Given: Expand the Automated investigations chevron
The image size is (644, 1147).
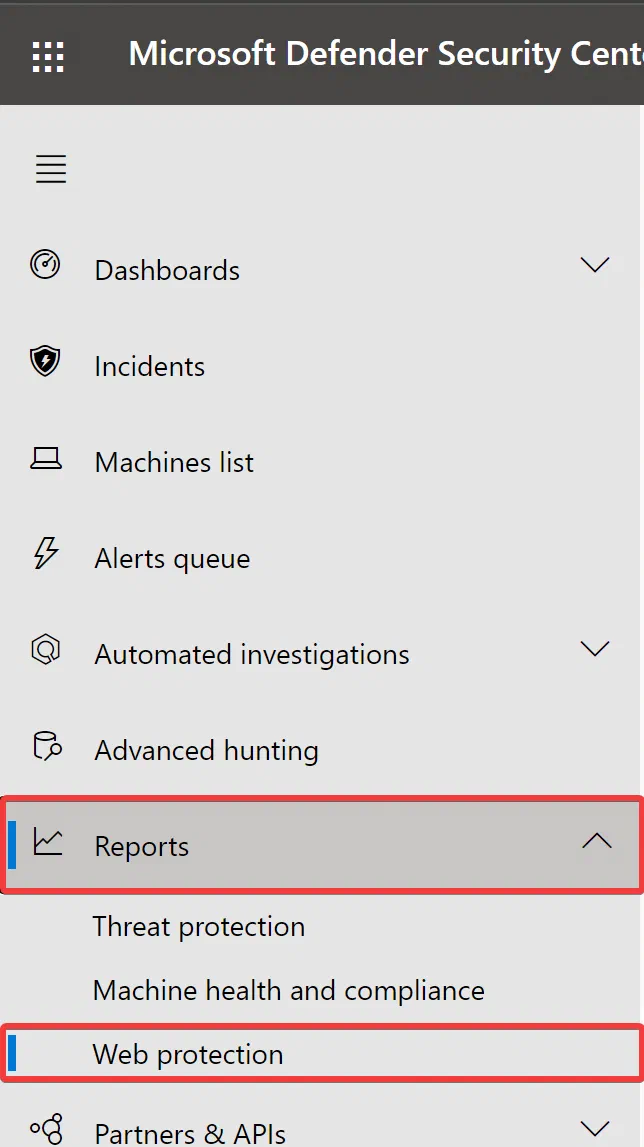Looking at the screenshot, I should coord(595,648).
